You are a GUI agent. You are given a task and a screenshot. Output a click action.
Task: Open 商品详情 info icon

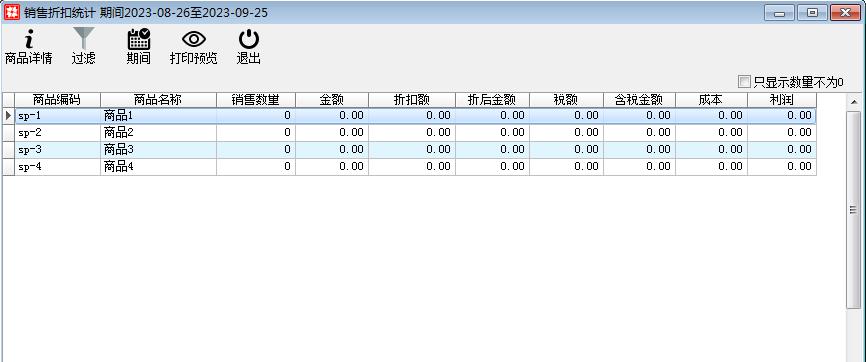coord(29,39)
